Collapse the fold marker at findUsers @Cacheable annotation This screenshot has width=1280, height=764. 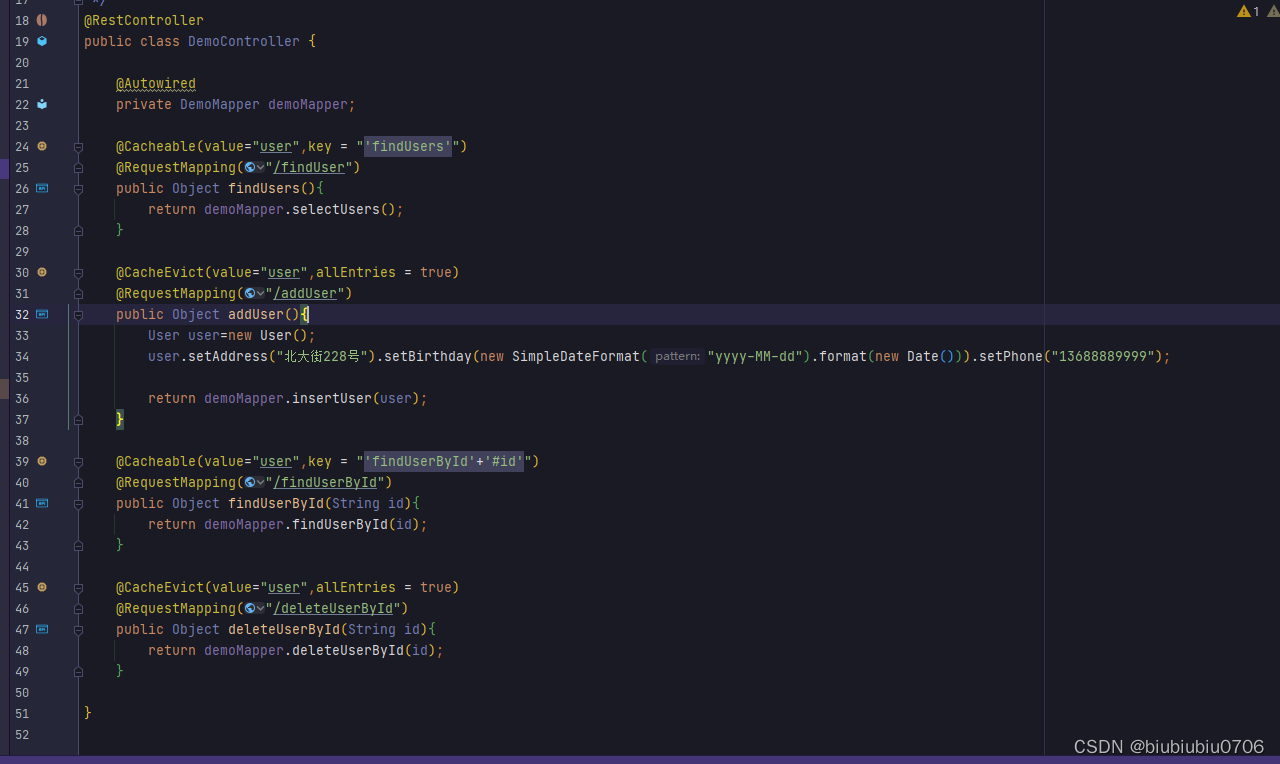click(x=78, y=146)
